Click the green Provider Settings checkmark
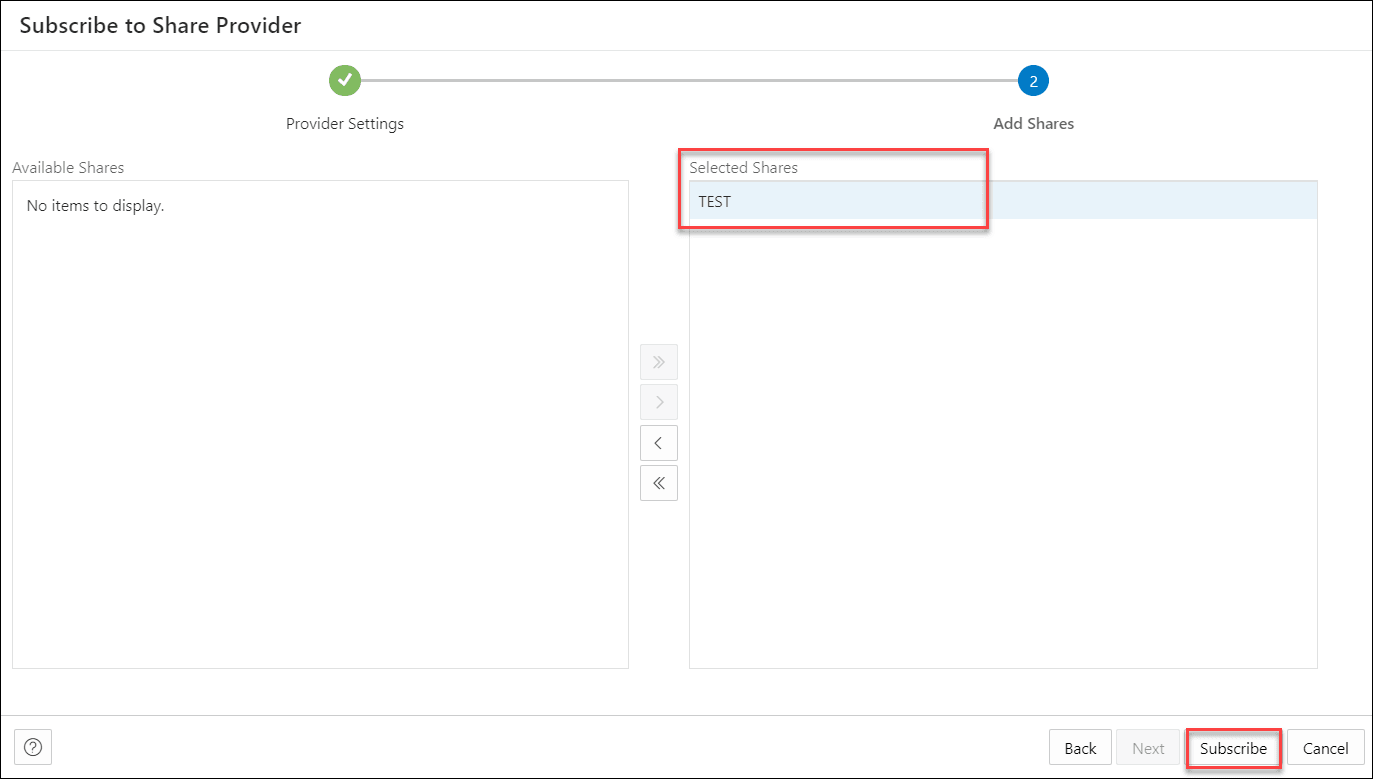Image resolution: width=1373 pixels, height=779 pixels. tap(344, 80)
